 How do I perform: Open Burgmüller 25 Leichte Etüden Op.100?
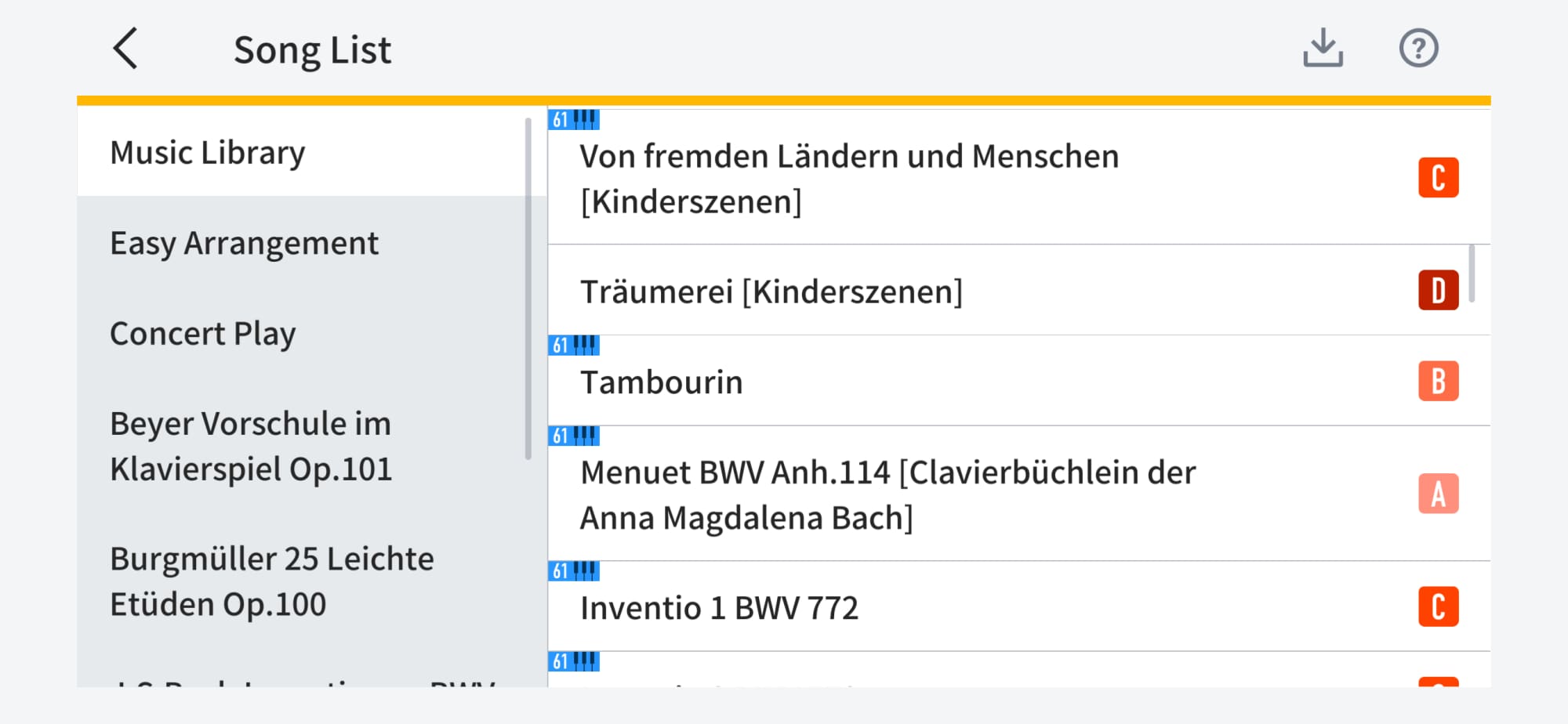(x=271, y=581)
